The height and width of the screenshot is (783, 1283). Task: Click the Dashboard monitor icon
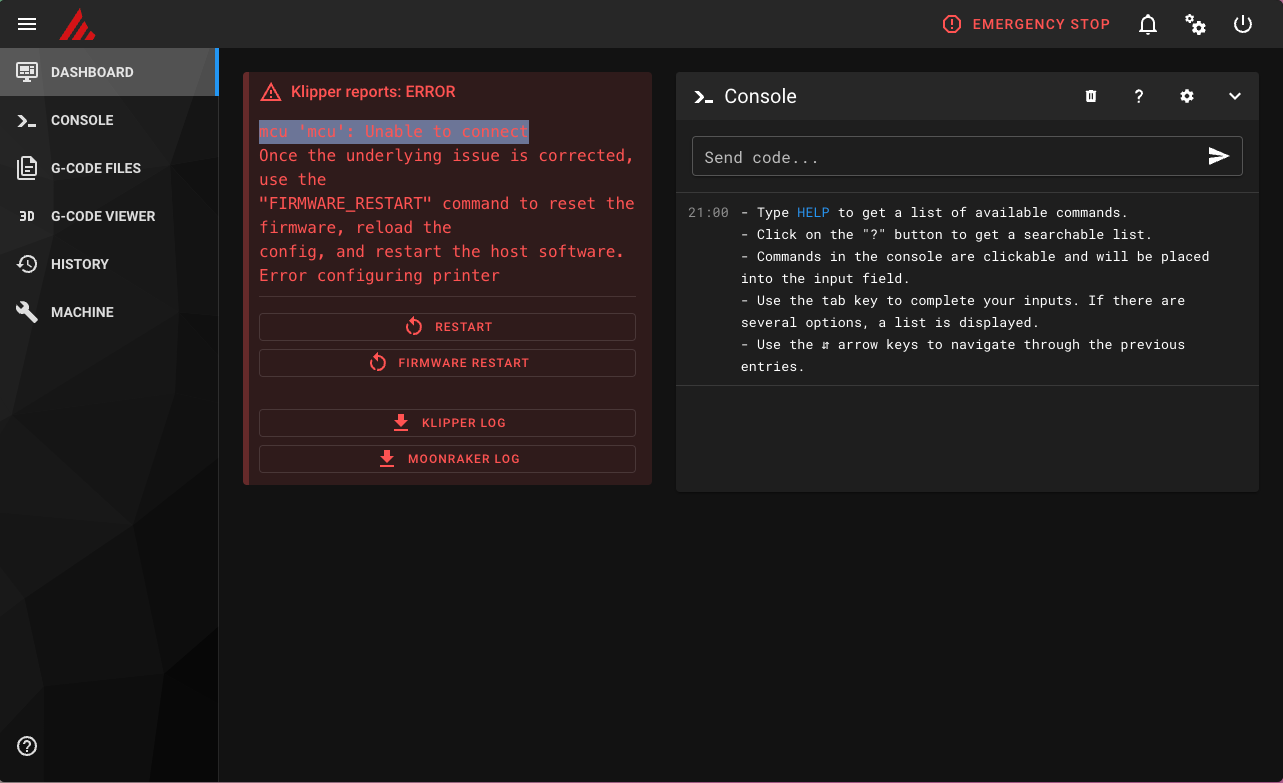pos(27,72)
